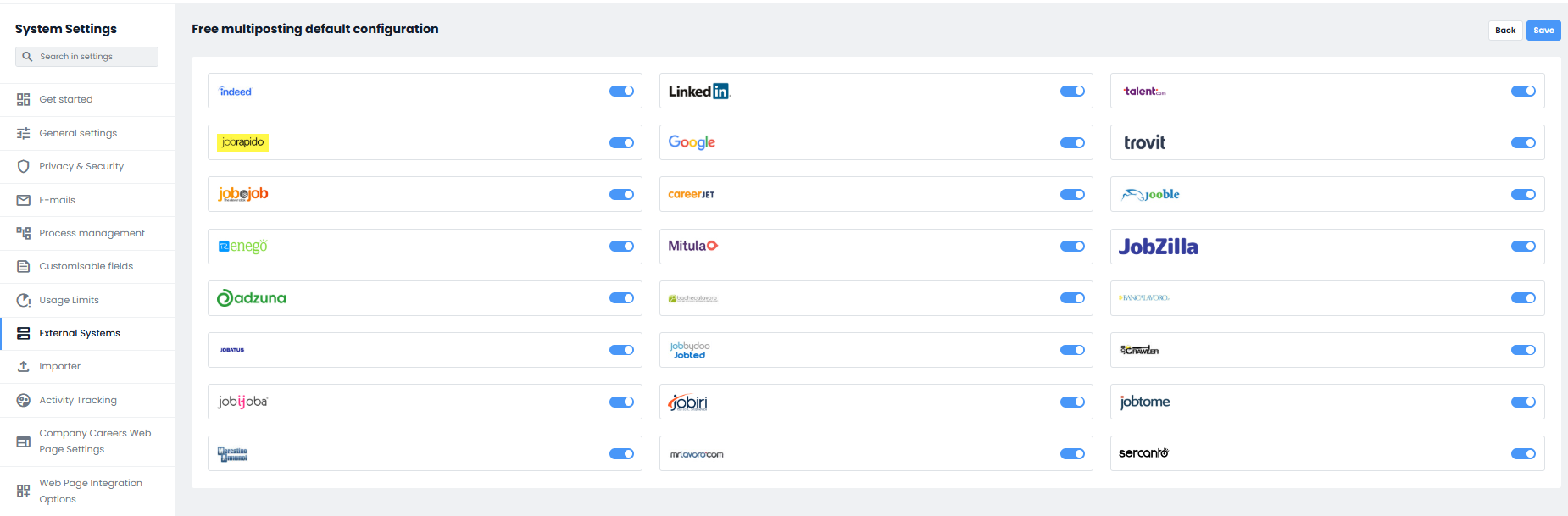
Task: Turn off the jobisjob toggle
Action: point(621,195)
